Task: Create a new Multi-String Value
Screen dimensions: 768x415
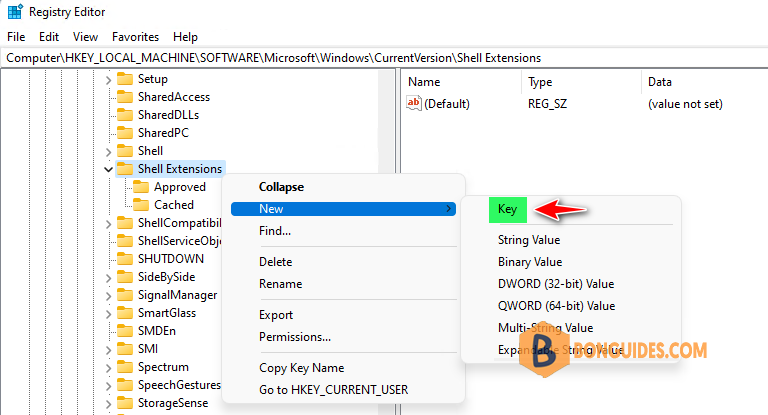Action: point(546,327)
